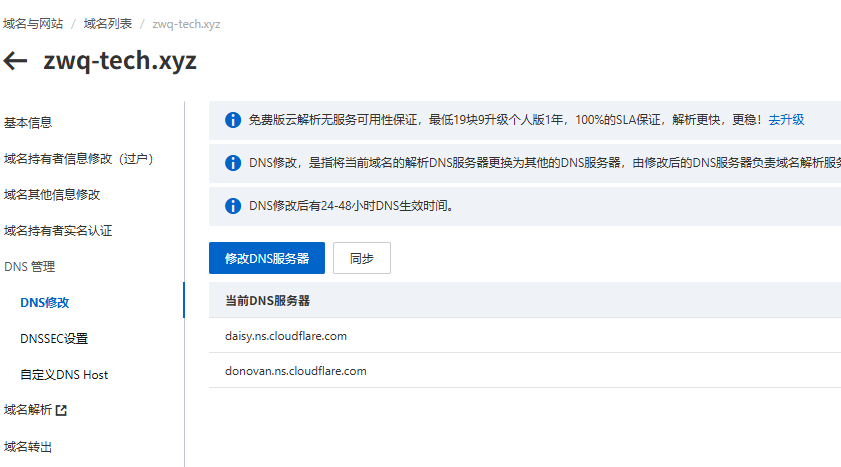841x467 pixels.
Task: Click the 同步 button
Action: [362, 258]
